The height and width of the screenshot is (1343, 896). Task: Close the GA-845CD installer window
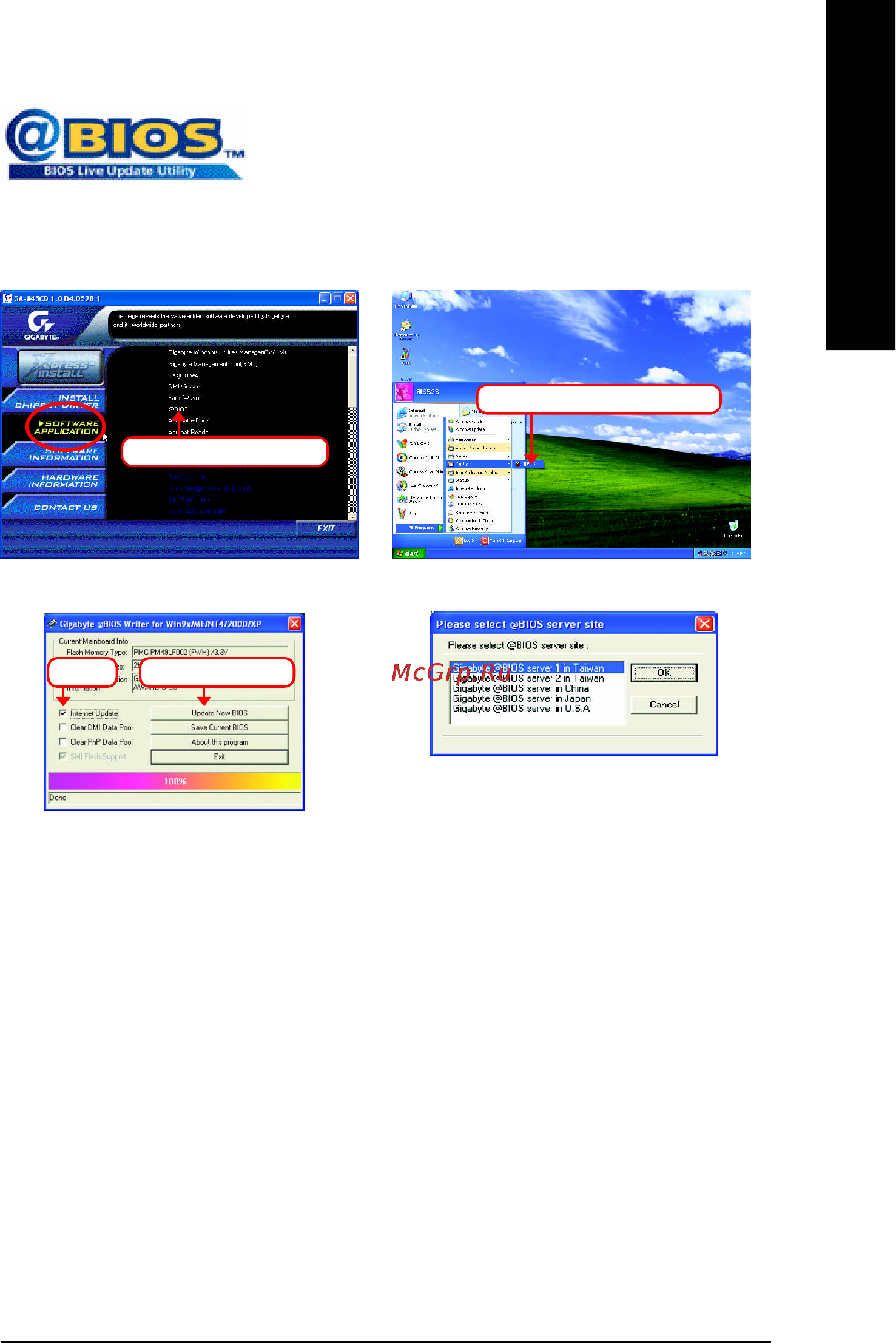coord(350,298)
